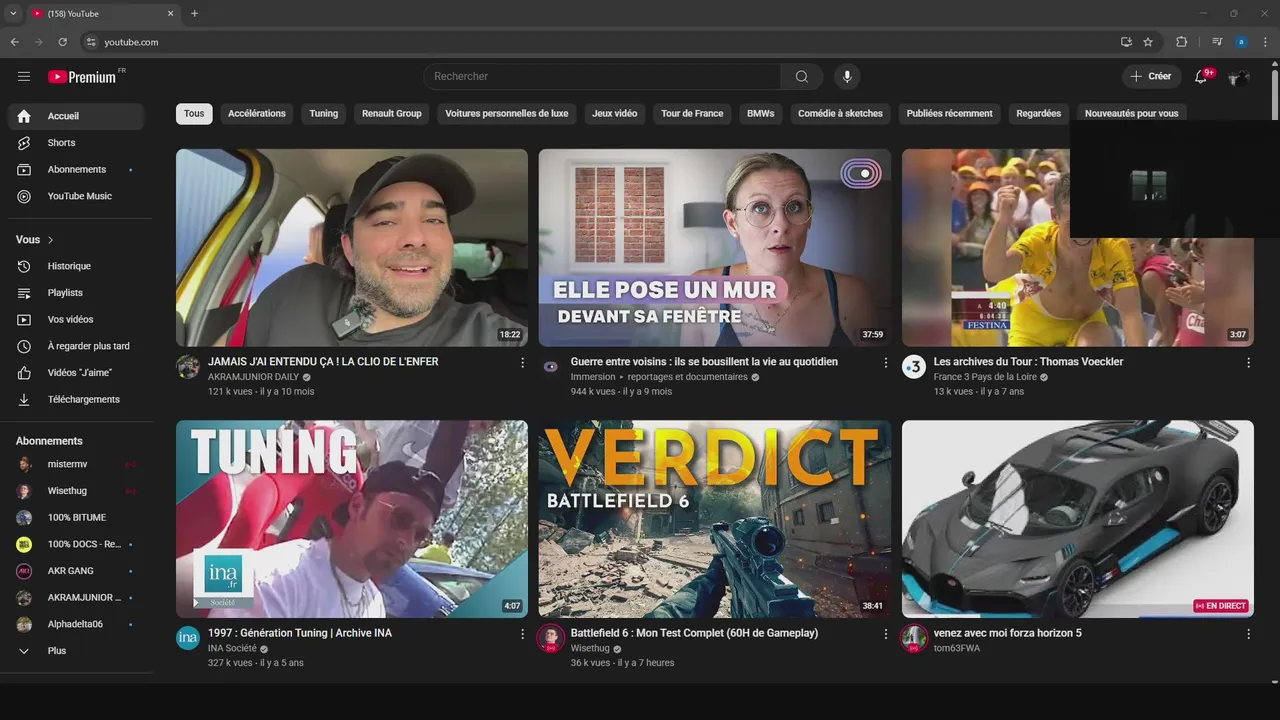Open the mistermv subscription channel
This screenshot has height=720, width=1280.
[x=76, y=464]
